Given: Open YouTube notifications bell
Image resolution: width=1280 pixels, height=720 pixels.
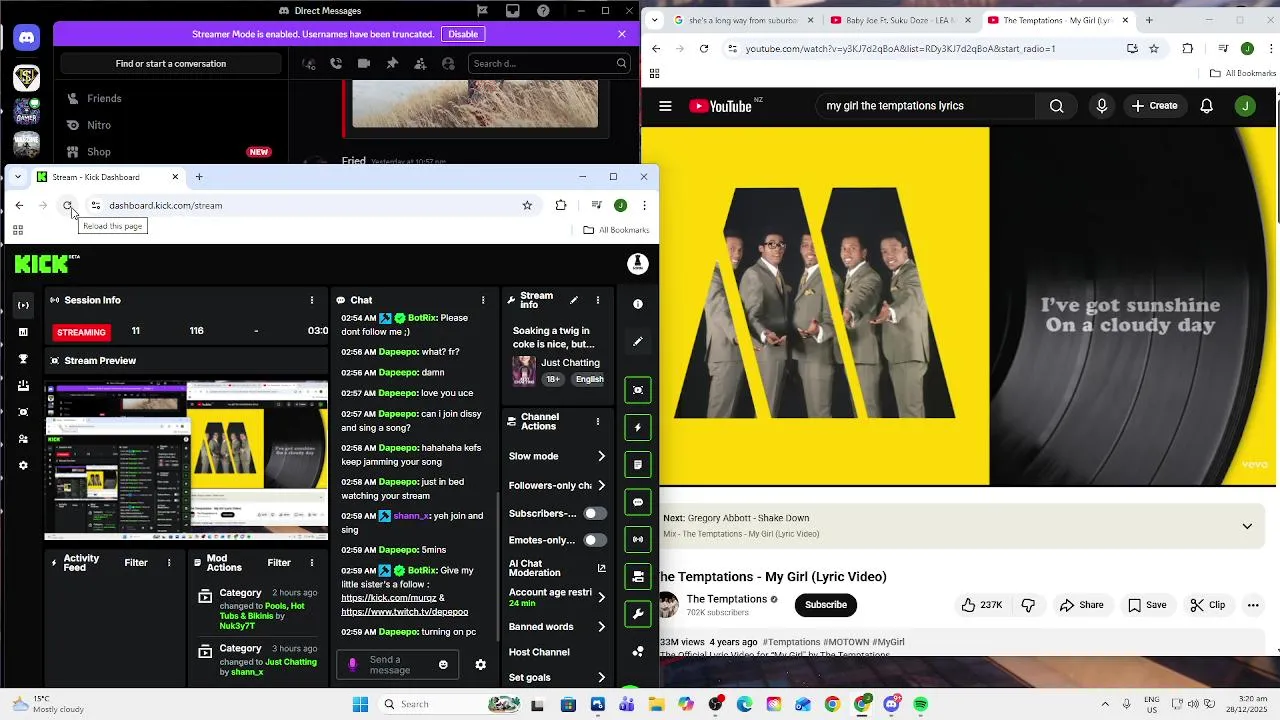Looking at the screenshot, I should click(1207, 106).
